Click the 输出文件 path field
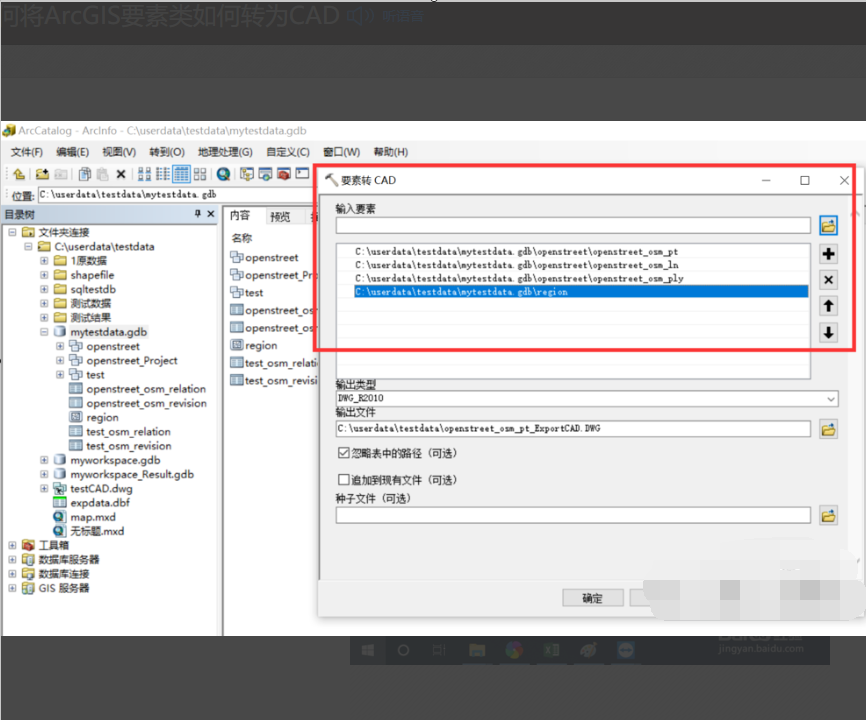The height and width of the screenshot is (720, 866). coord(573,428)
